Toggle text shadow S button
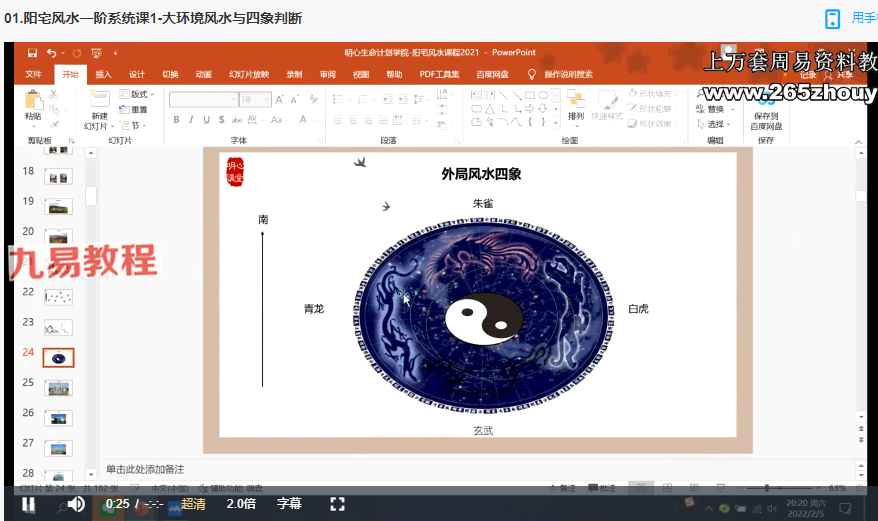 coord(222,119)
